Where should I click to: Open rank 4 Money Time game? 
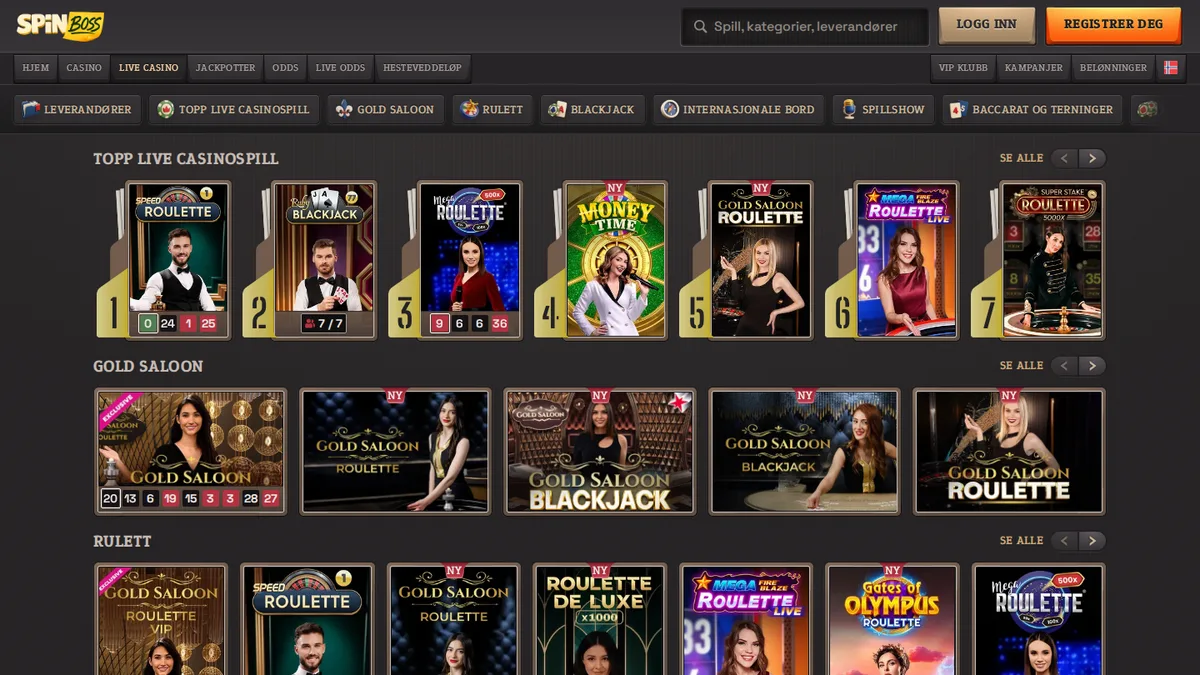(616, 260)
